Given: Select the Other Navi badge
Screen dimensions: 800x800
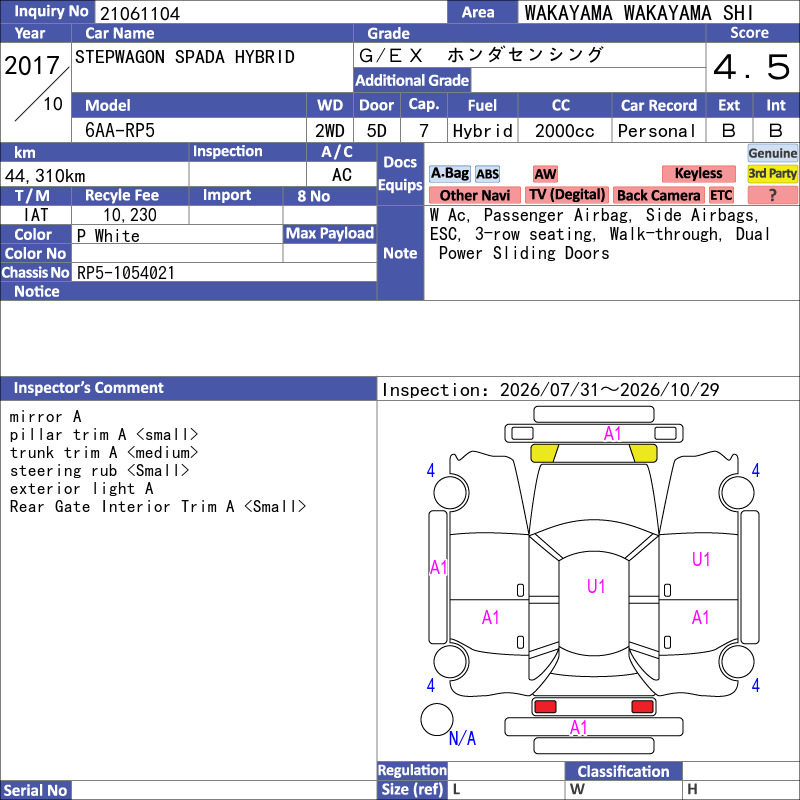Looking at the screenshot, I should point(474,195).
